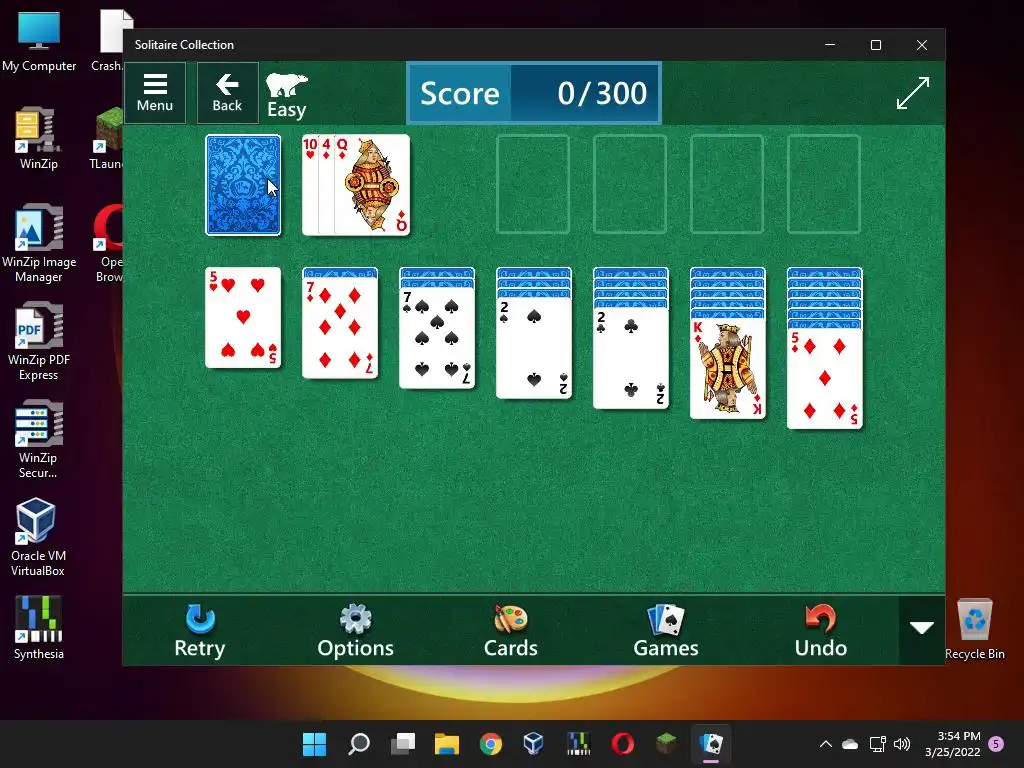Click the Easy polar bear difficulty icon
This screenshot has height=768, width=1024.
coord(287,95)
